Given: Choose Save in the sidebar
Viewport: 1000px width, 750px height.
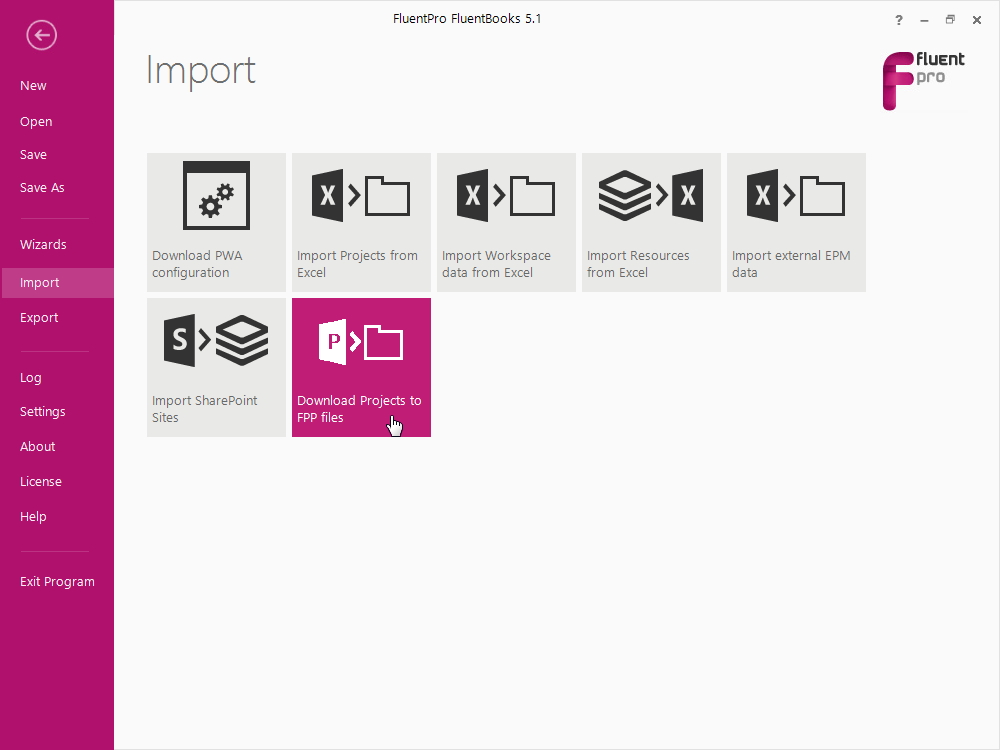Looking at the screenshot, I should pos(33,154).
